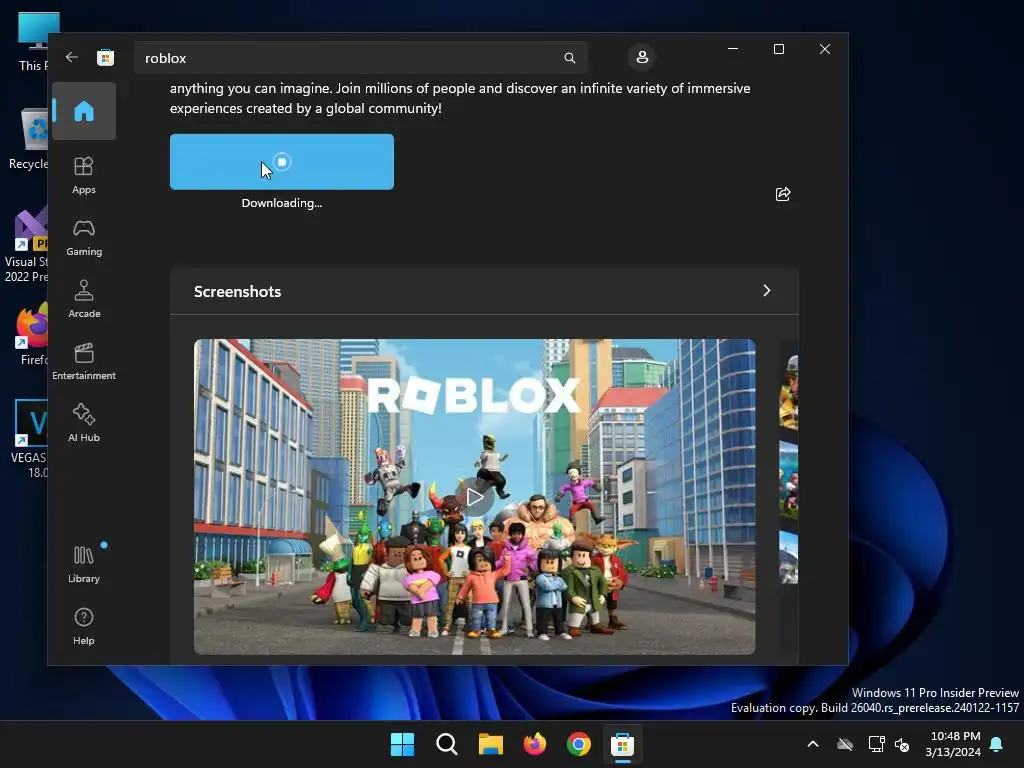Share the Roblox app page
Image resolution: width=1024 pixels, height=768 pixels.
782,194
